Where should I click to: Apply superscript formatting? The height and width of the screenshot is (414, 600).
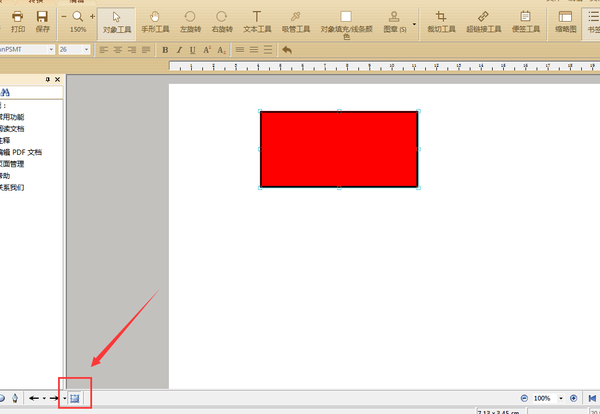(x=207, y=50)
